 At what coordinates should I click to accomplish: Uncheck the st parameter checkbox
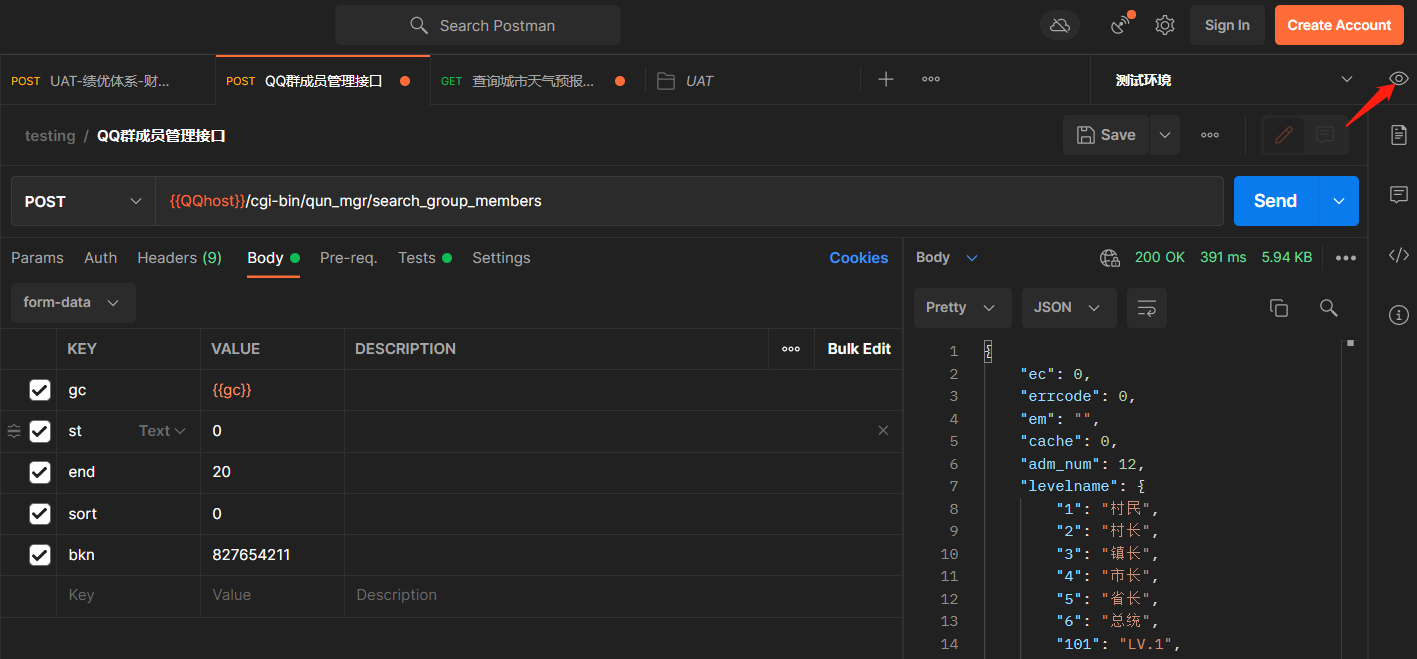click(x=40, y=431)
